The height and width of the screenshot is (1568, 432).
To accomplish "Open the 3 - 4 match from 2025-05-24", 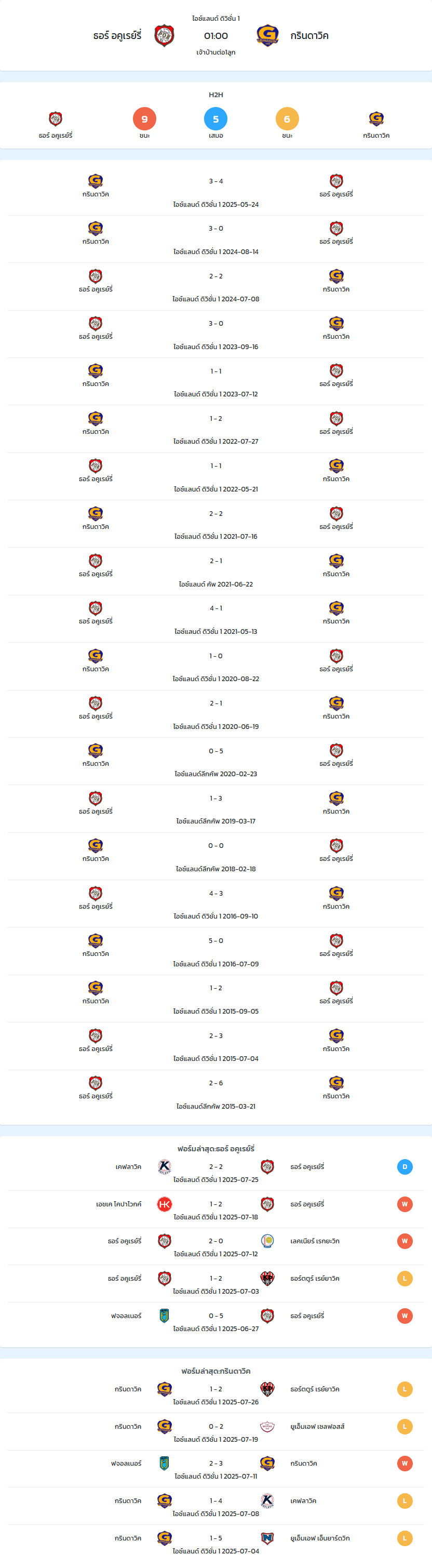I will (x=216, y=192).
